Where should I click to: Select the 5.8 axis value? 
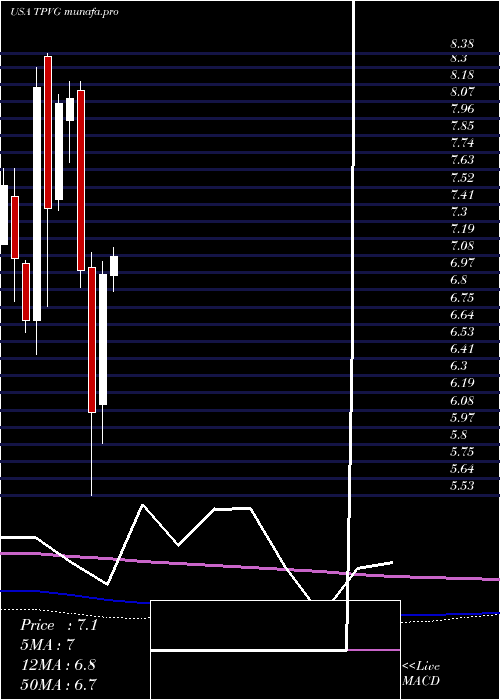pos(459,434)
